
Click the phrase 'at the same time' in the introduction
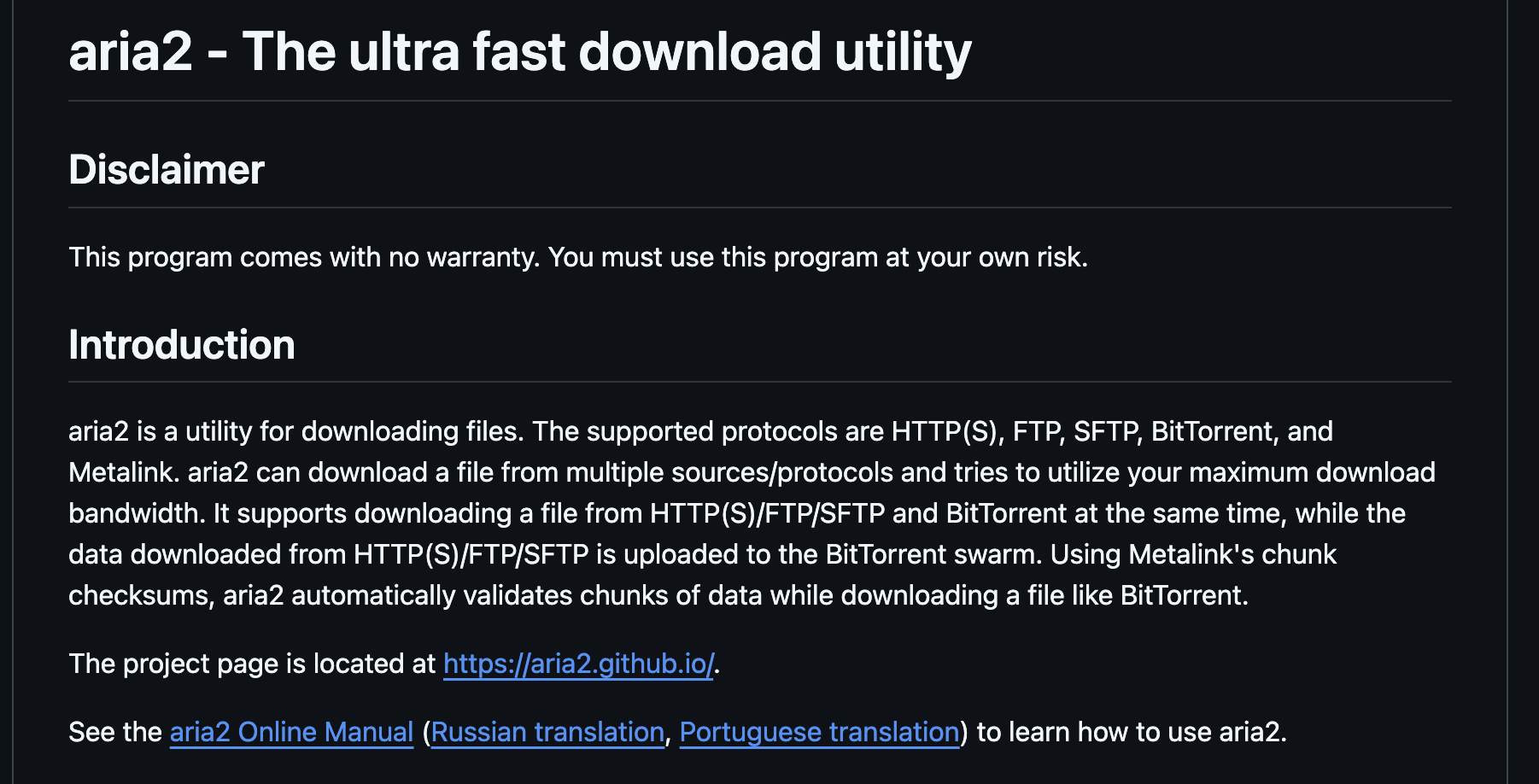point(1177,513)
